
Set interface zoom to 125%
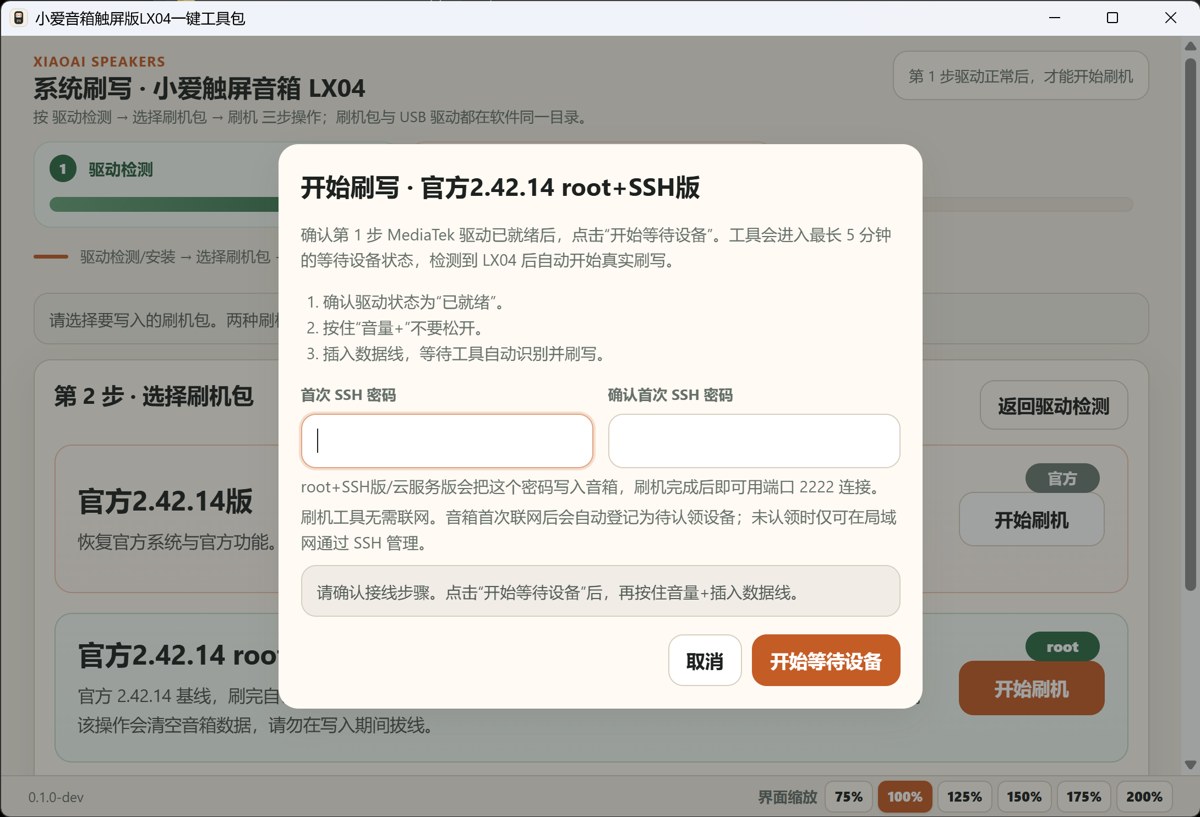pos(965,797)
